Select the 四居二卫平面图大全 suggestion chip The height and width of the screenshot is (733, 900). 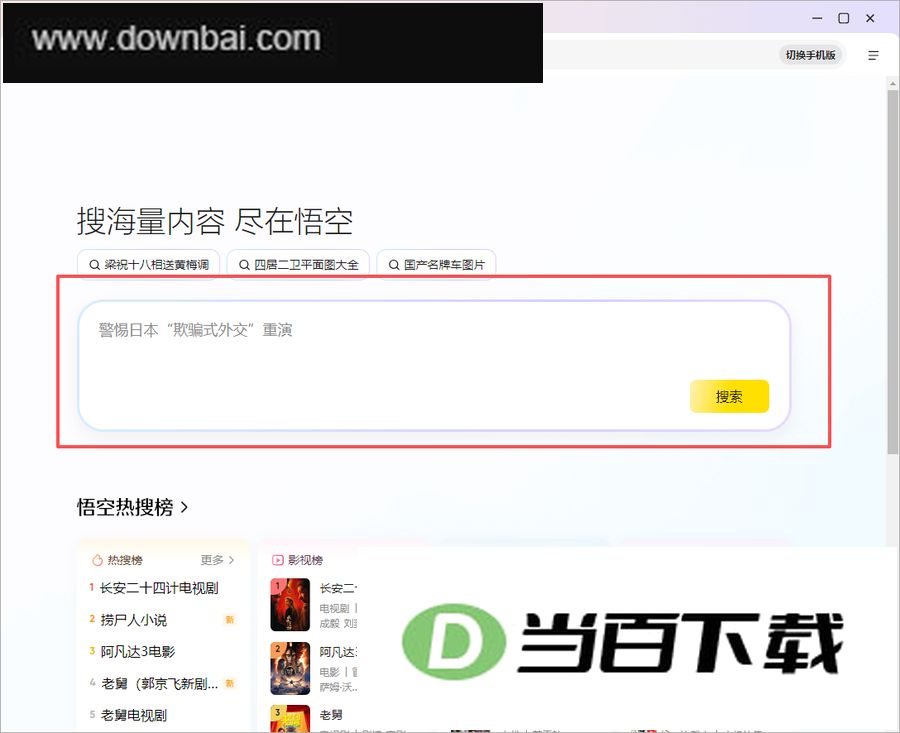pos(298,265)
